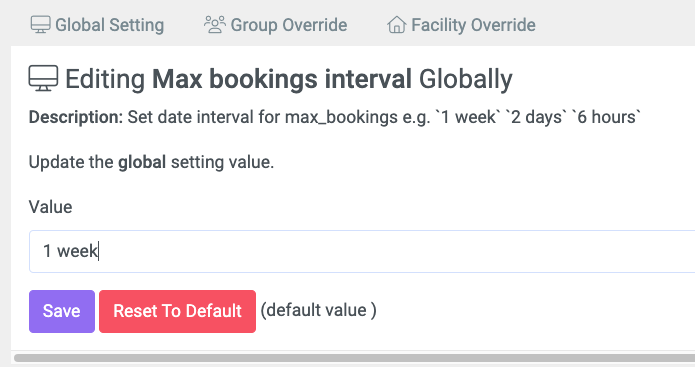Click the Value field label
The image size is (695, 367).
coord(51,207)
